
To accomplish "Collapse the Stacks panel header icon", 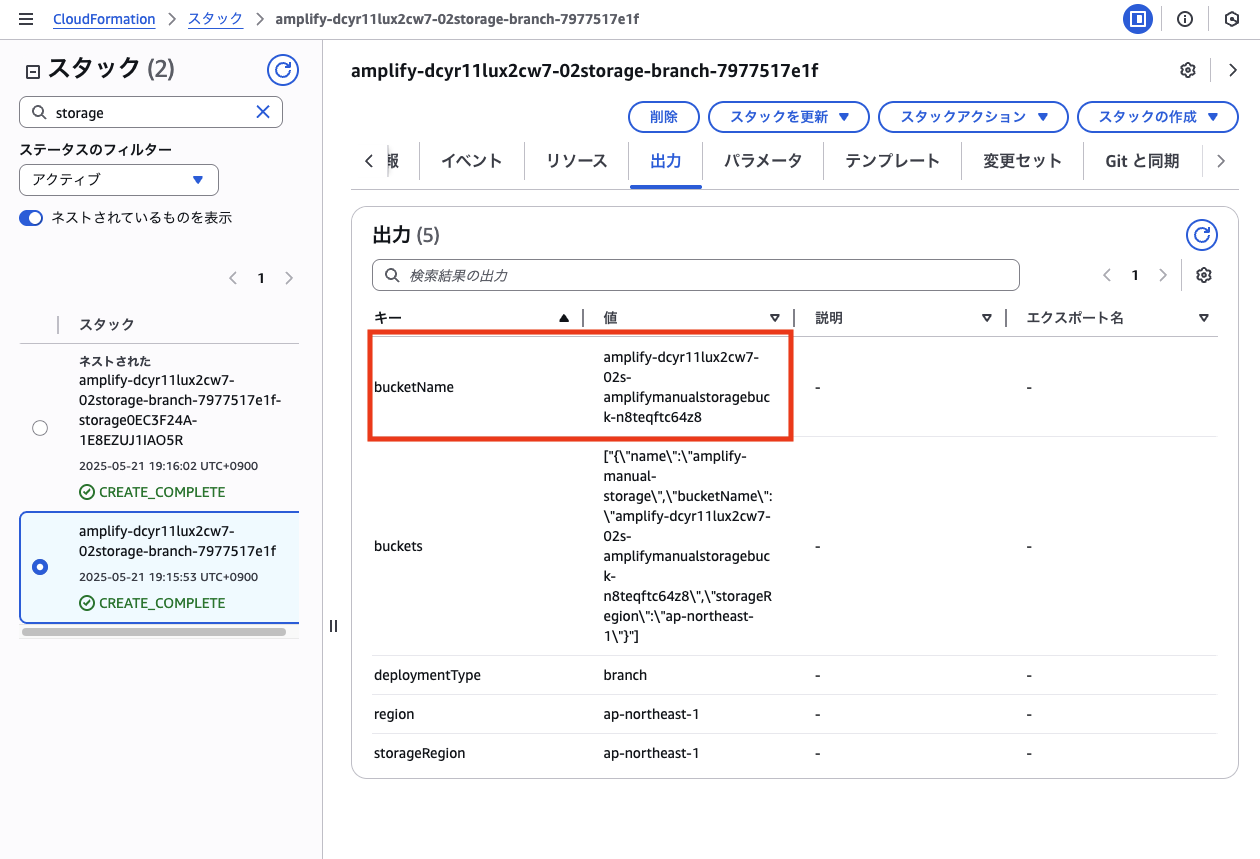I will click(33, 71).
